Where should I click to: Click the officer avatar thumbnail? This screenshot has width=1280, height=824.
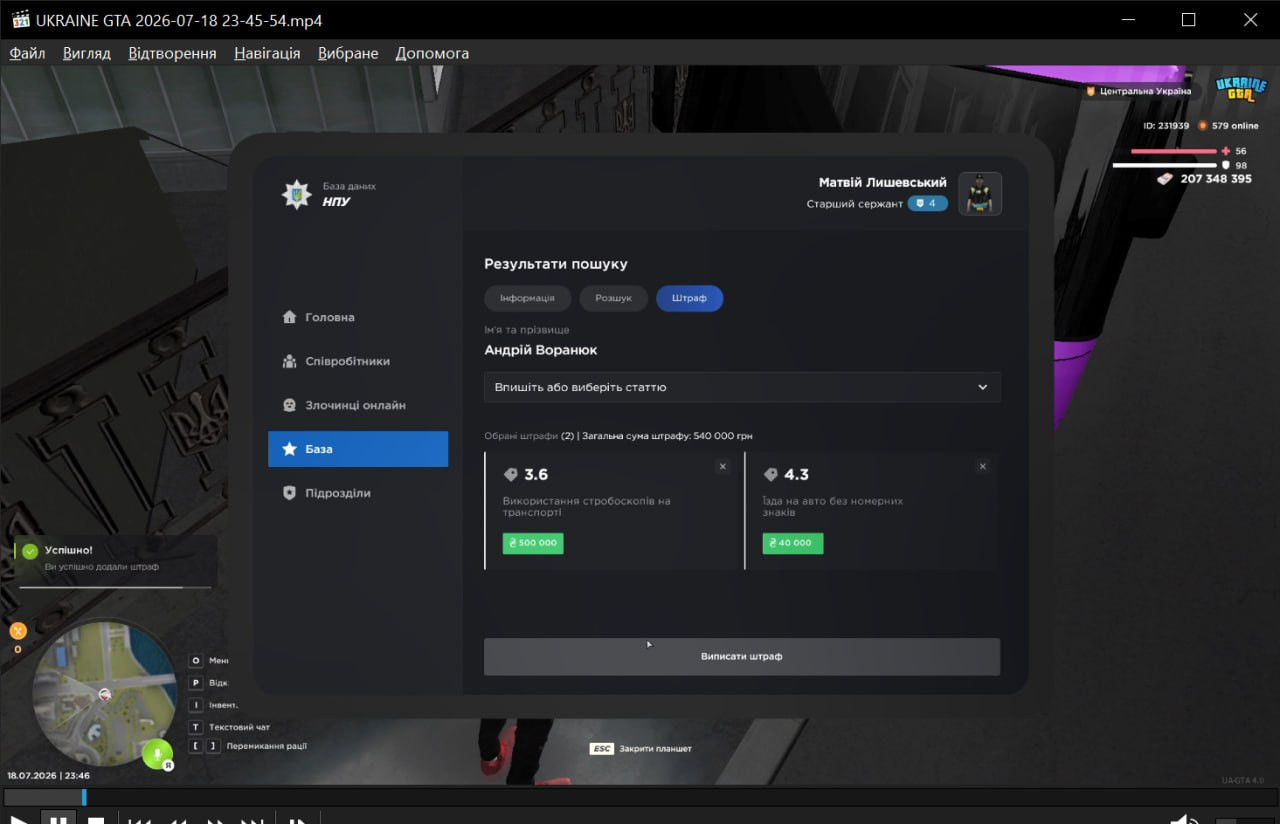point(980,194)
